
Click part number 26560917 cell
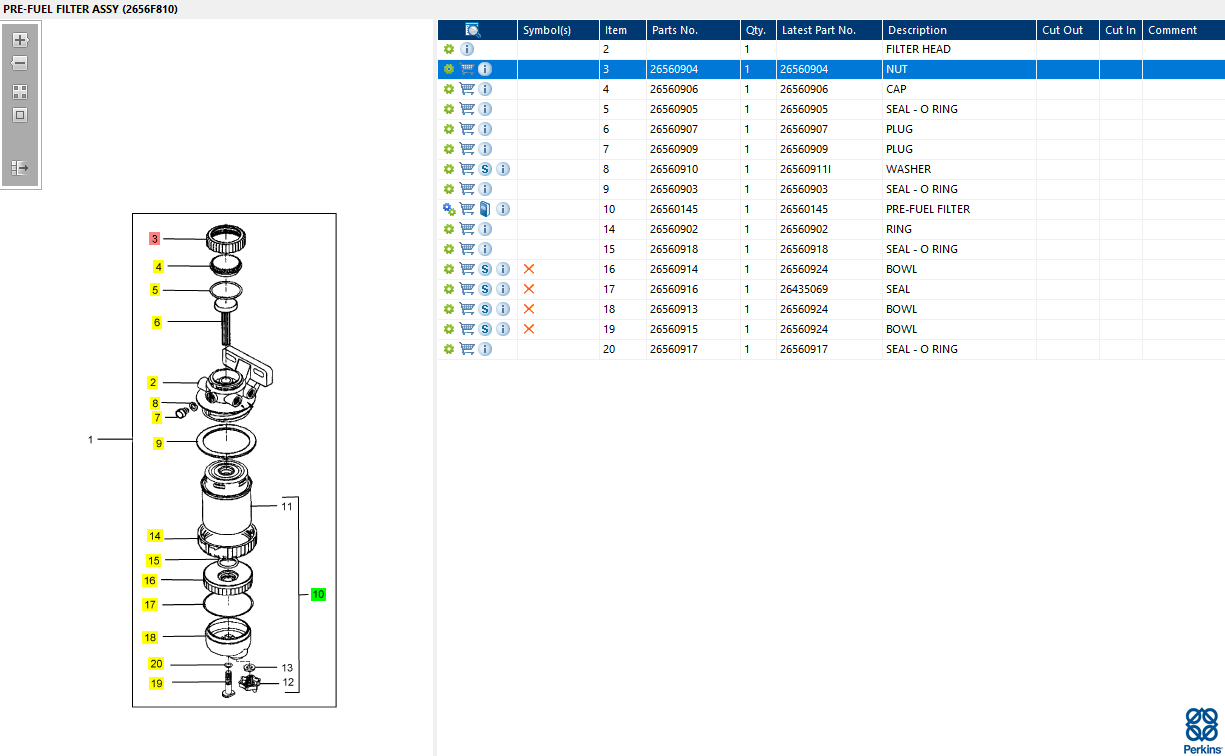click(x=693, y=349)
